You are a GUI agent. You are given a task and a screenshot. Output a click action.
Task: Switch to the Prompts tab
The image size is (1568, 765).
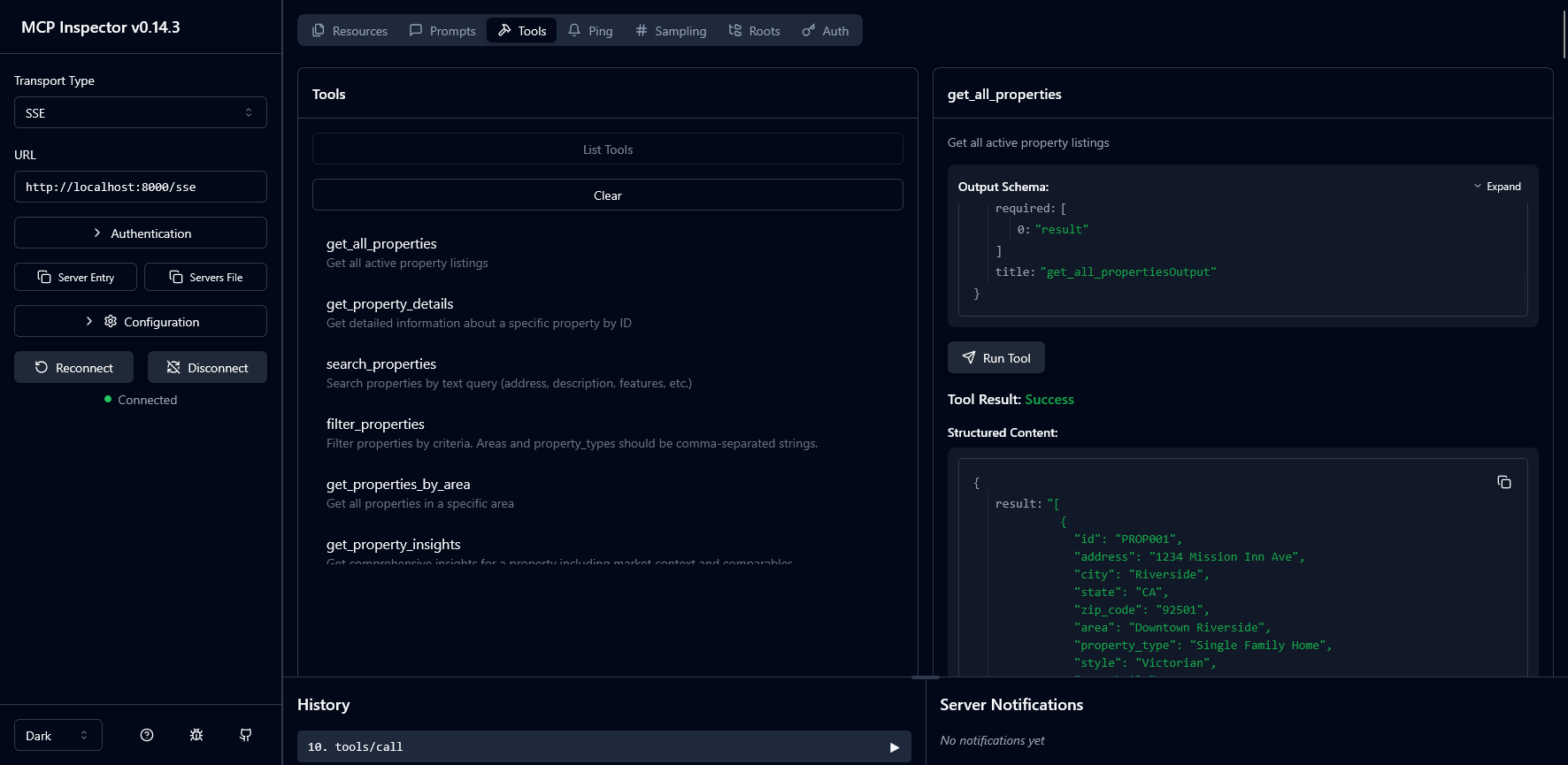pyautogui.click(x=442, y=31)
